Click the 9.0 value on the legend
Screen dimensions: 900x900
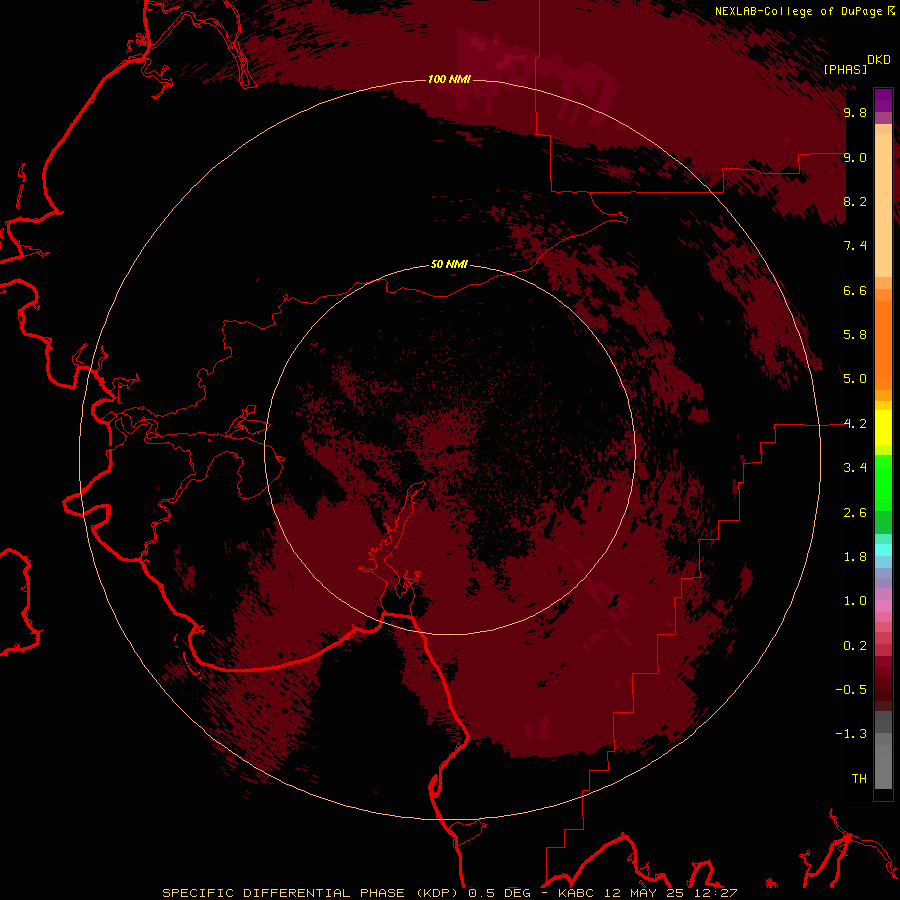[855, 157]
